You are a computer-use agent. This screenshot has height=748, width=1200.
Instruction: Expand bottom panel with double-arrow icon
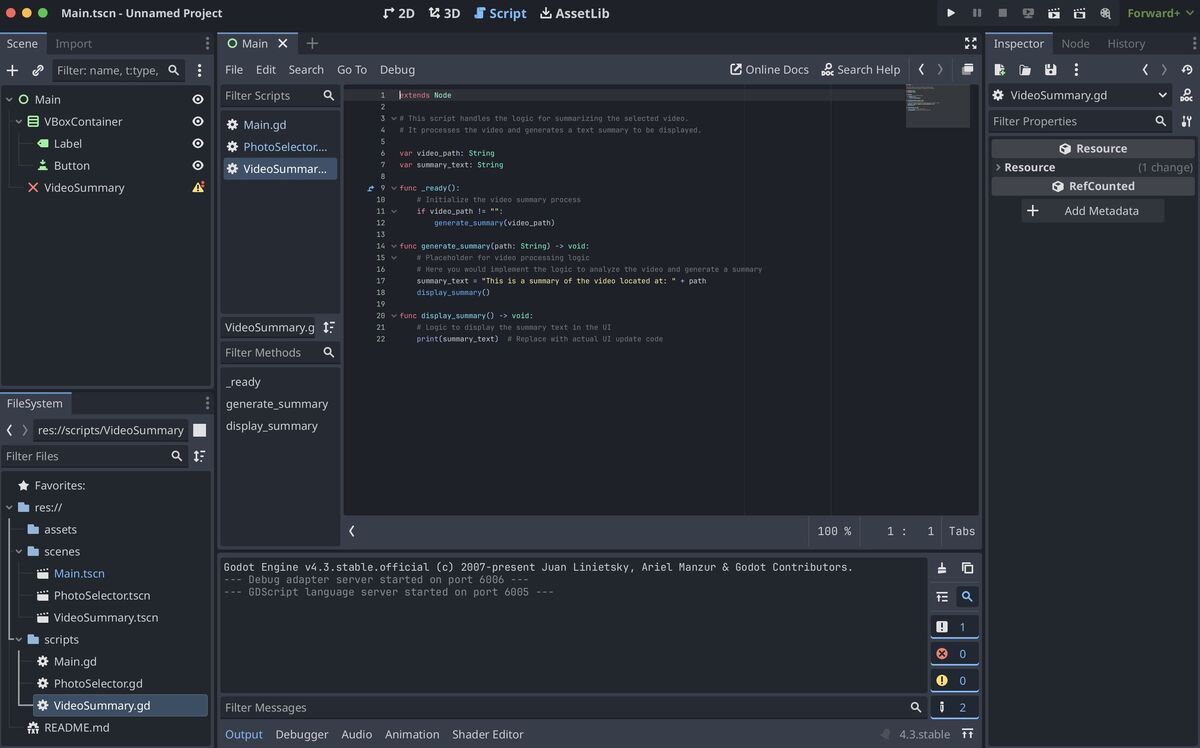coord(967,733)
